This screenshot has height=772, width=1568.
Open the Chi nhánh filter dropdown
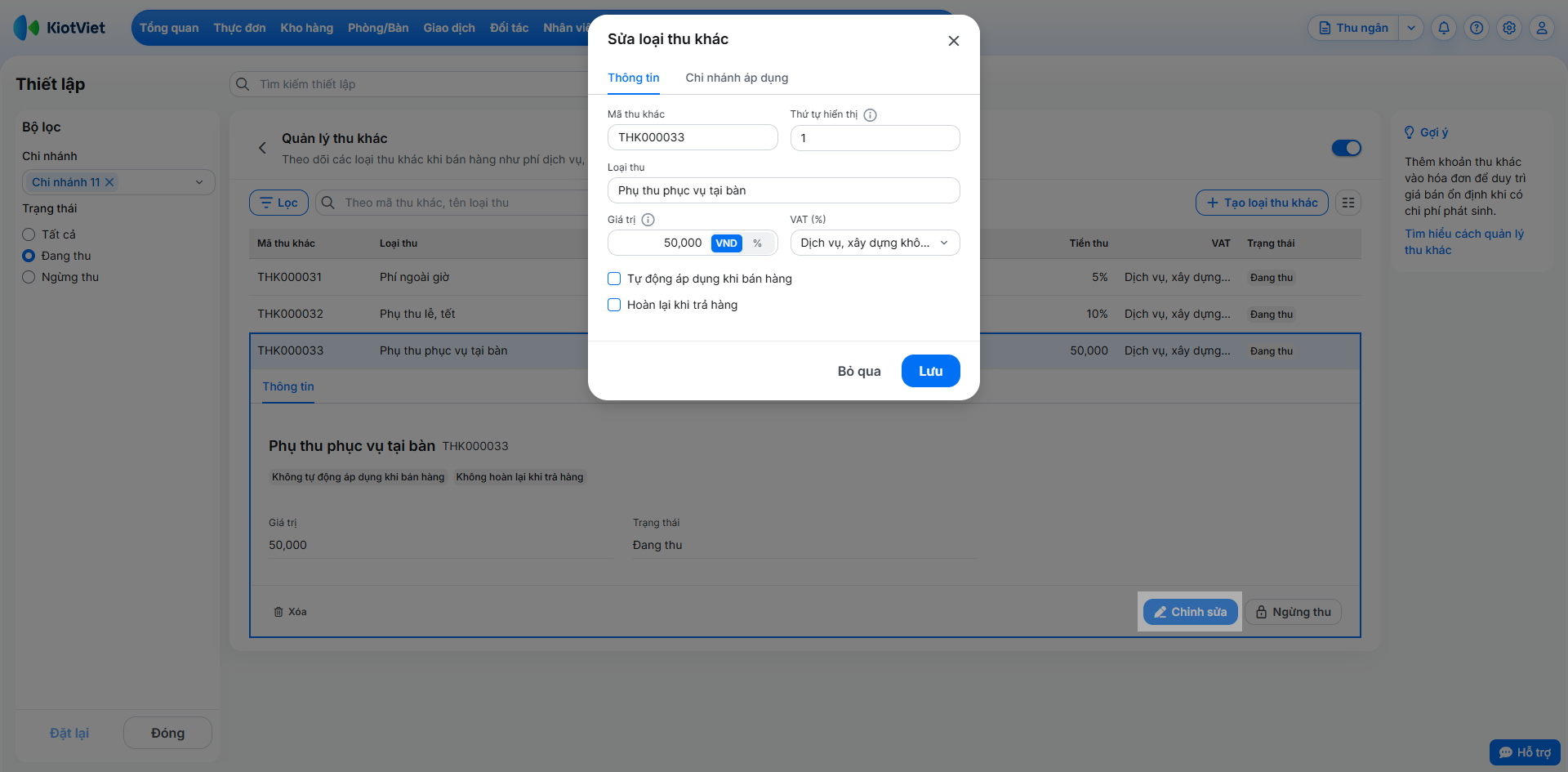[118, 182]
